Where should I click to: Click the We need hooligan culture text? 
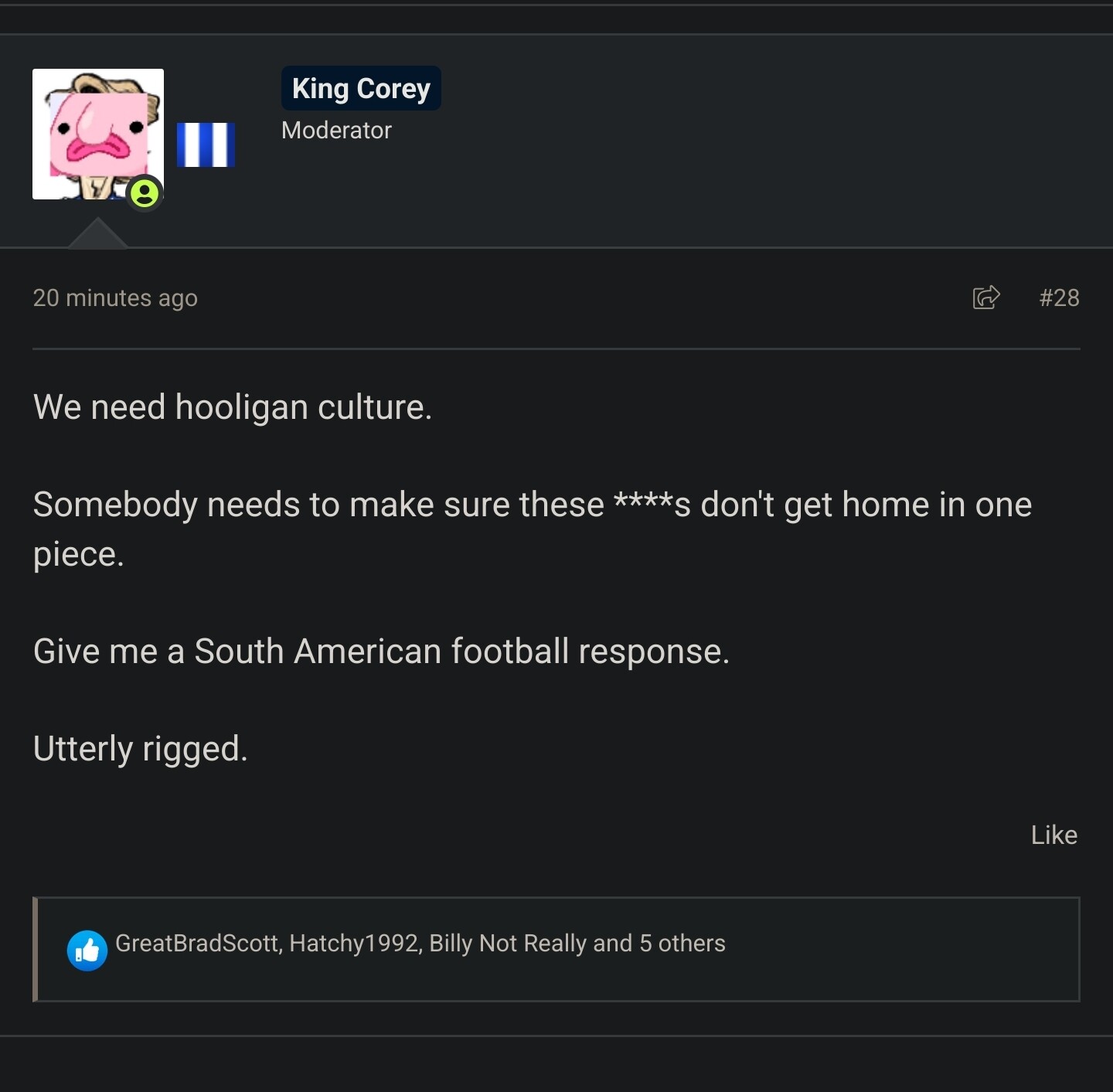point(233,407)
